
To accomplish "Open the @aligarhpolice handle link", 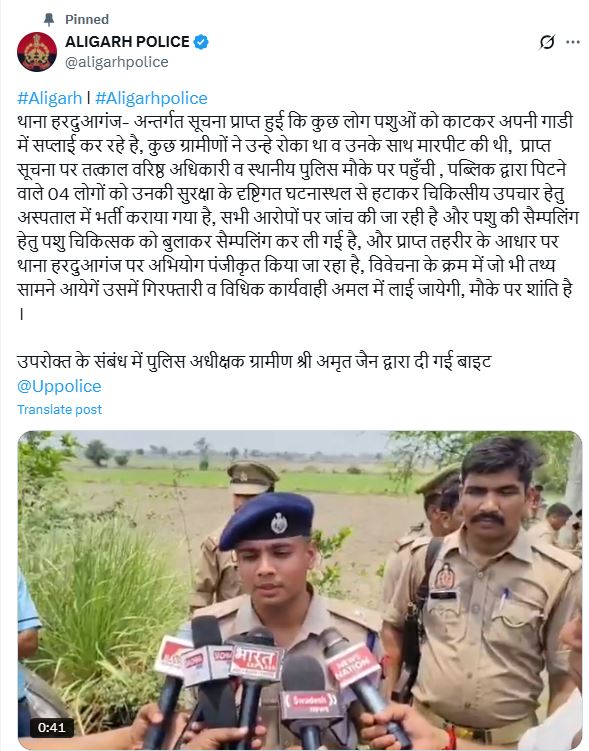I will [116, 62].
